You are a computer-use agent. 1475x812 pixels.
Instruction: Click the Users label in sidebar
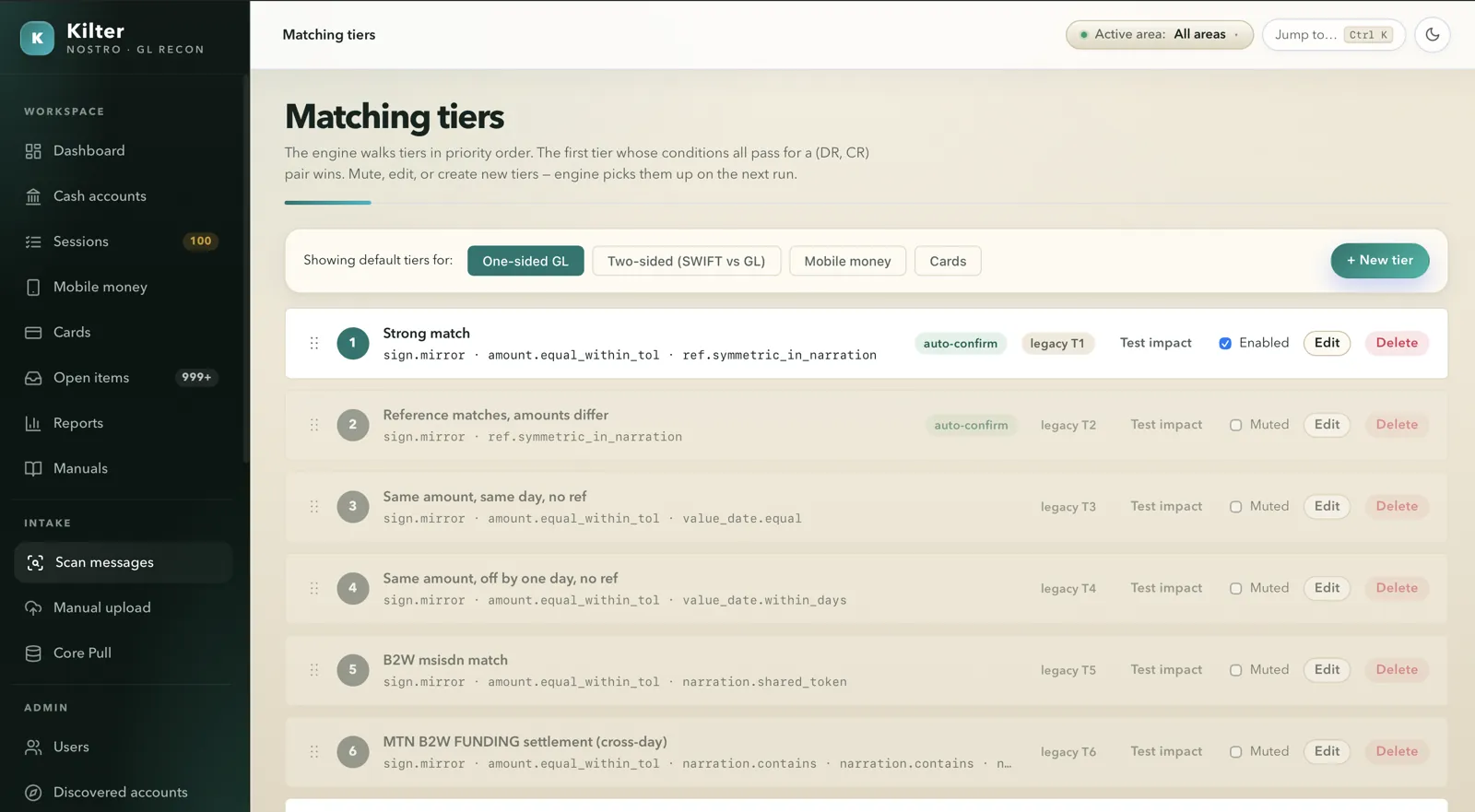(x=71, y=747)
